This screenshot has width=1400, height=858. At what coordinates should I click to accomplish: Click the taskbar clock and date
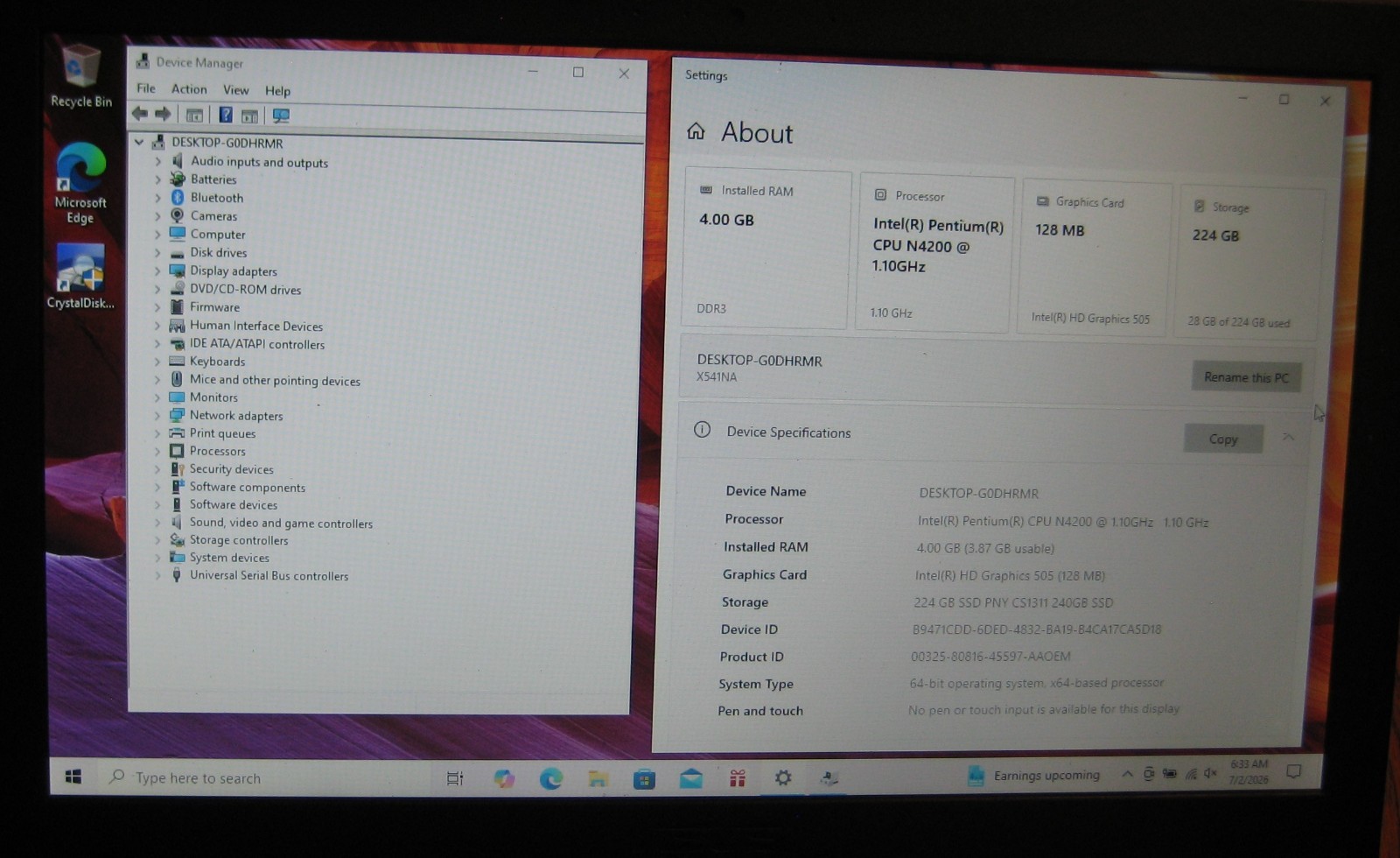(1249, 771)
